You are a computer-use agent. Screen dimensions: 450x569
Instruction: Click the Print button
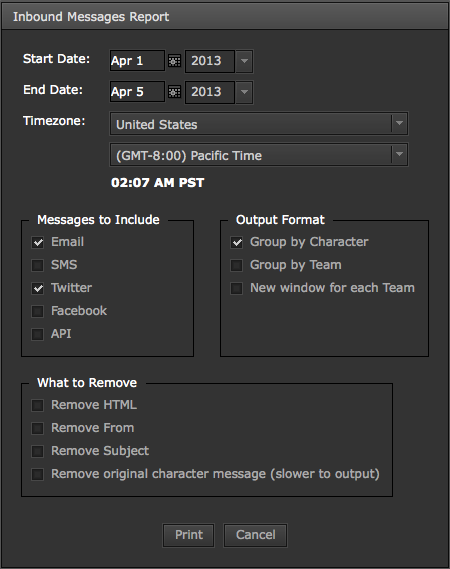188,535
